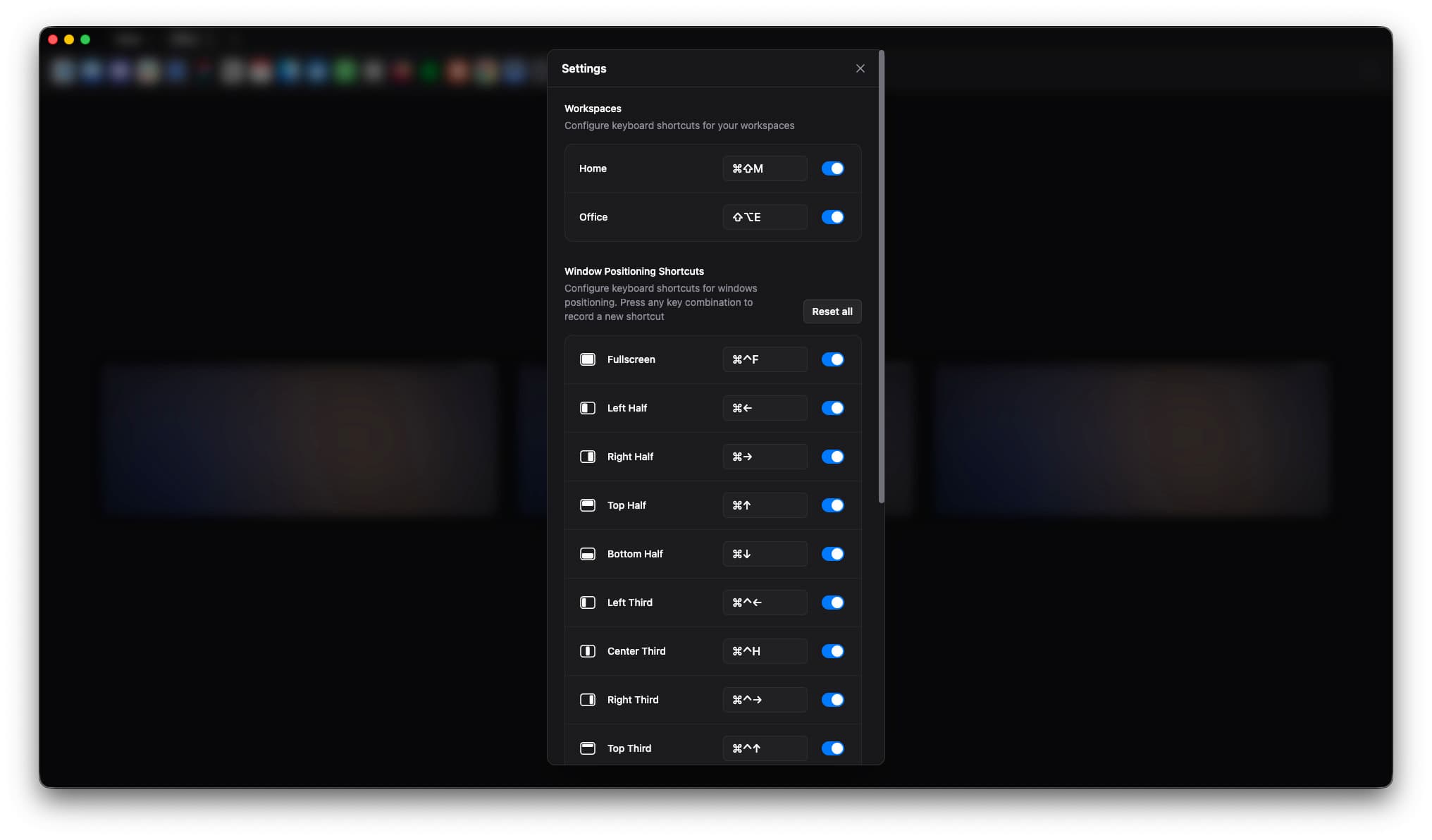Click the Right Half layout icon
This screenshot has height=840, width=1432.
coord(588,456)
